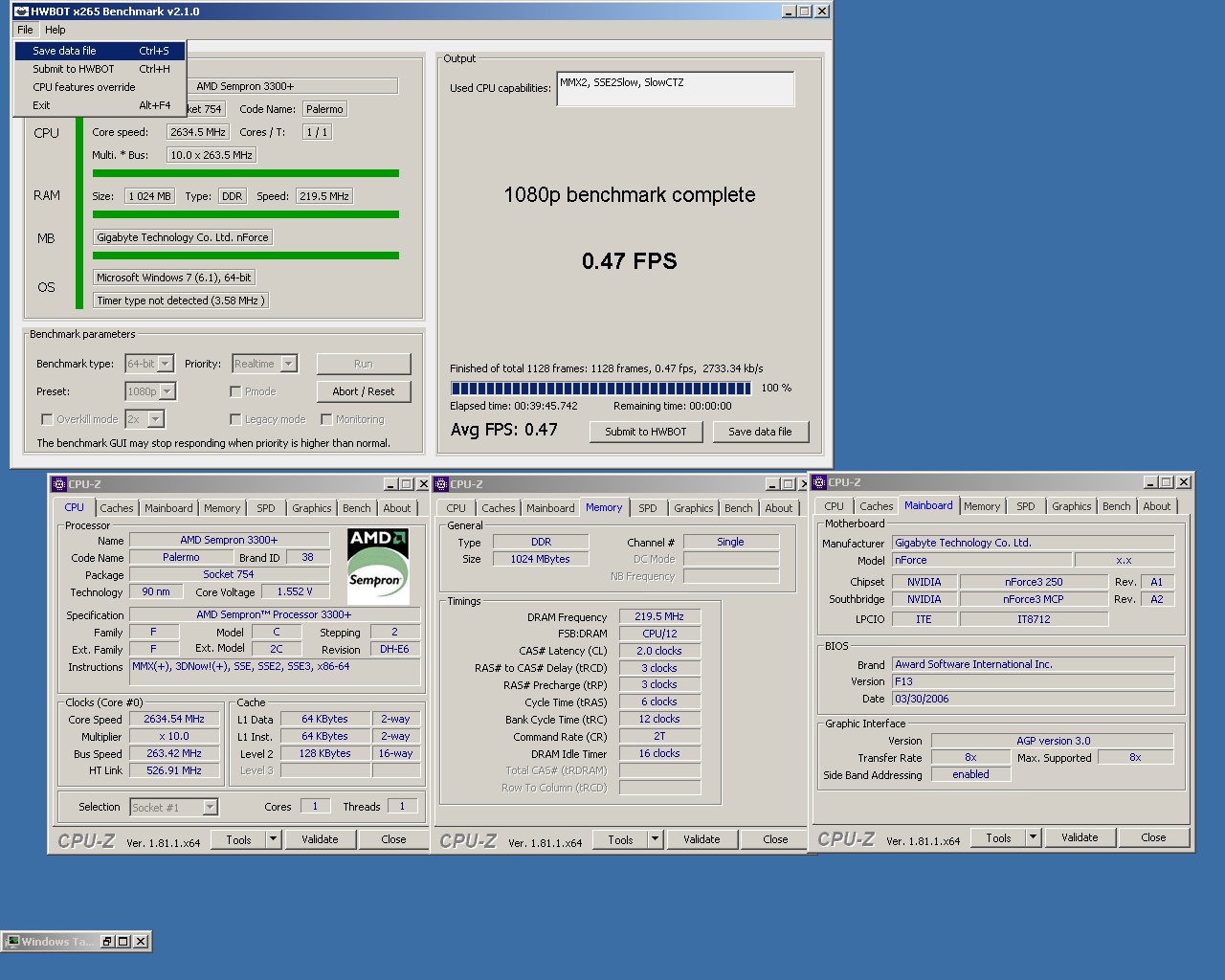Open the File menu
The image size is (1225, 980).
(25, 30)
